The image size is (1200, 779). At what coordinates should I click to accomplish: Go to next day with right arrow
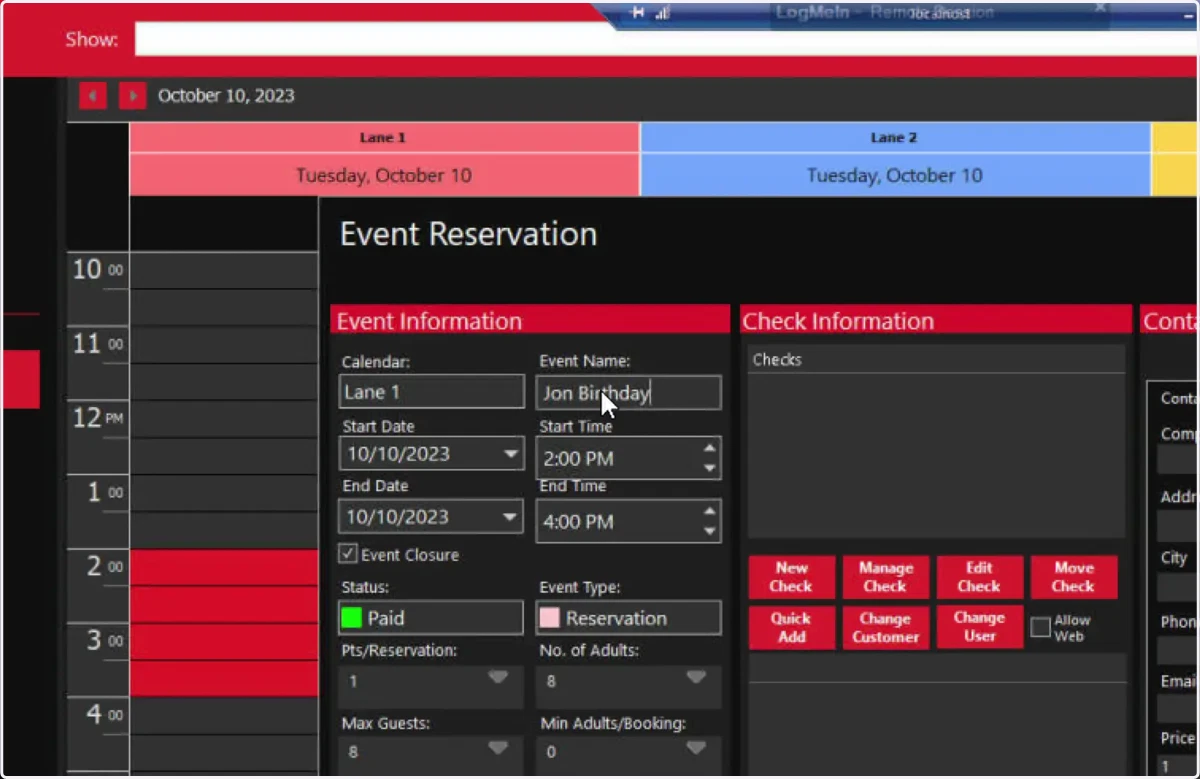(132, 96)
